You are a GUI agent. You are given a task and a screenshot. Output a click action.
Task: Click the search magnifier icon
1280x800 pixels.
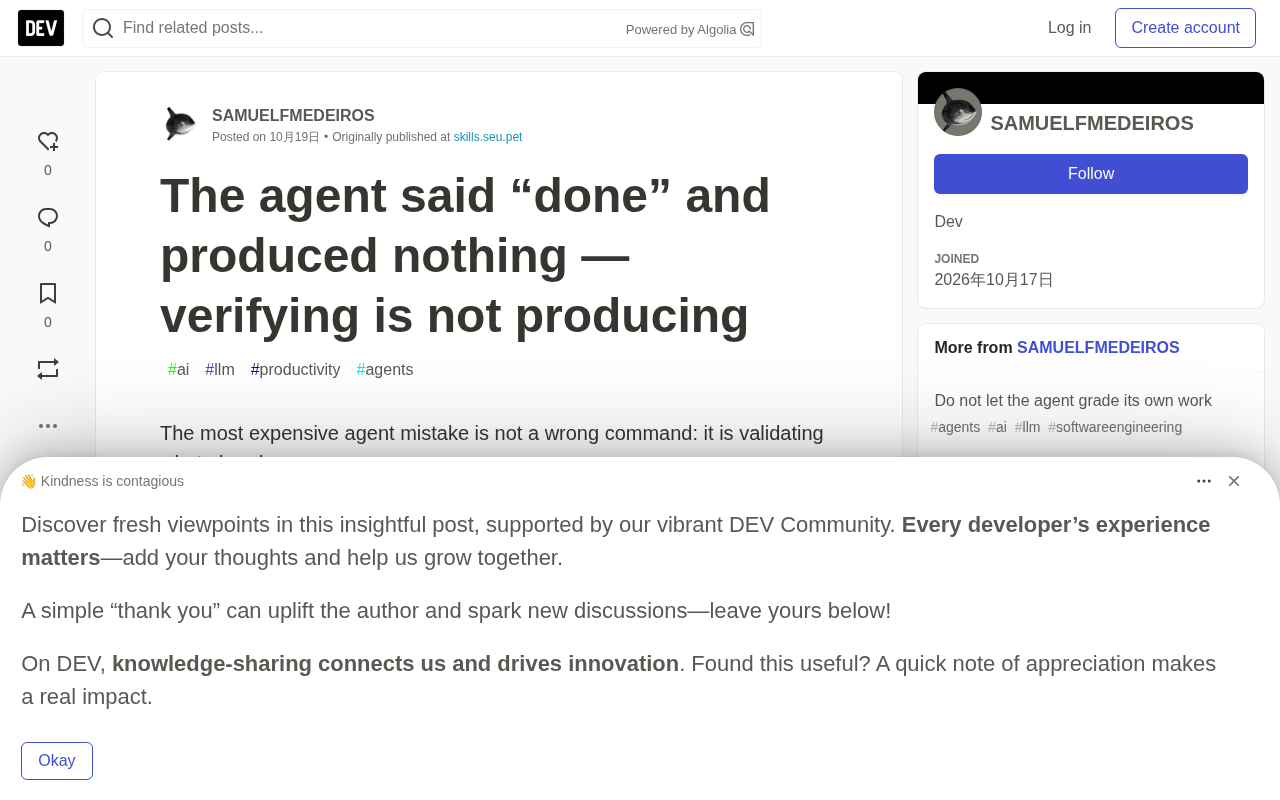tap(103, 28)
